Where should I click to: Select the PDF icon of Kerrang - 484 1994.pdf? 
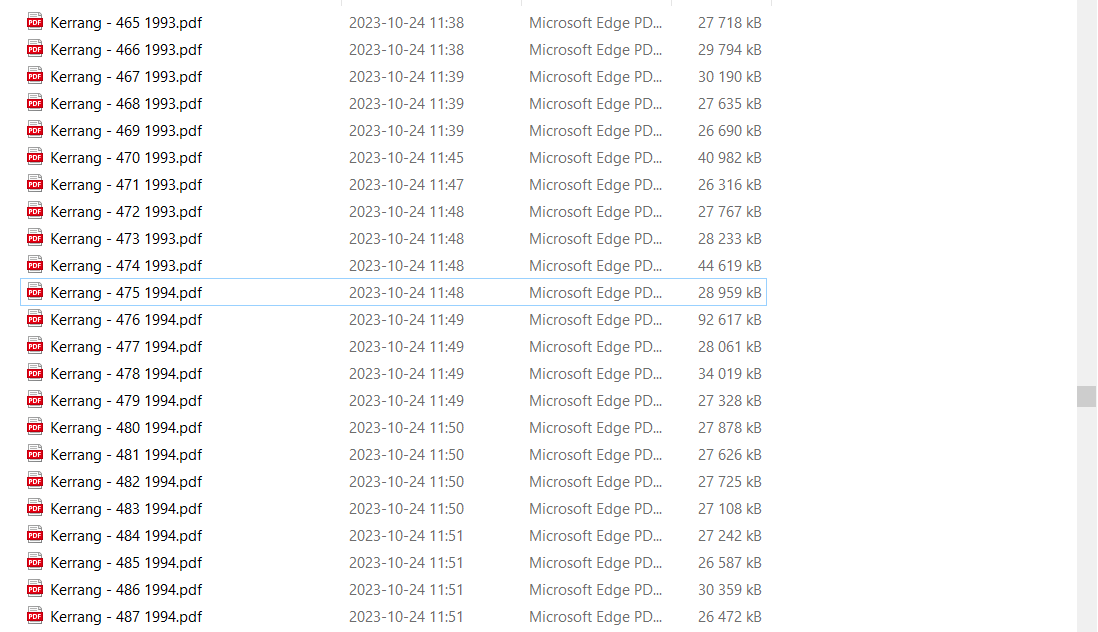point(34,535)
